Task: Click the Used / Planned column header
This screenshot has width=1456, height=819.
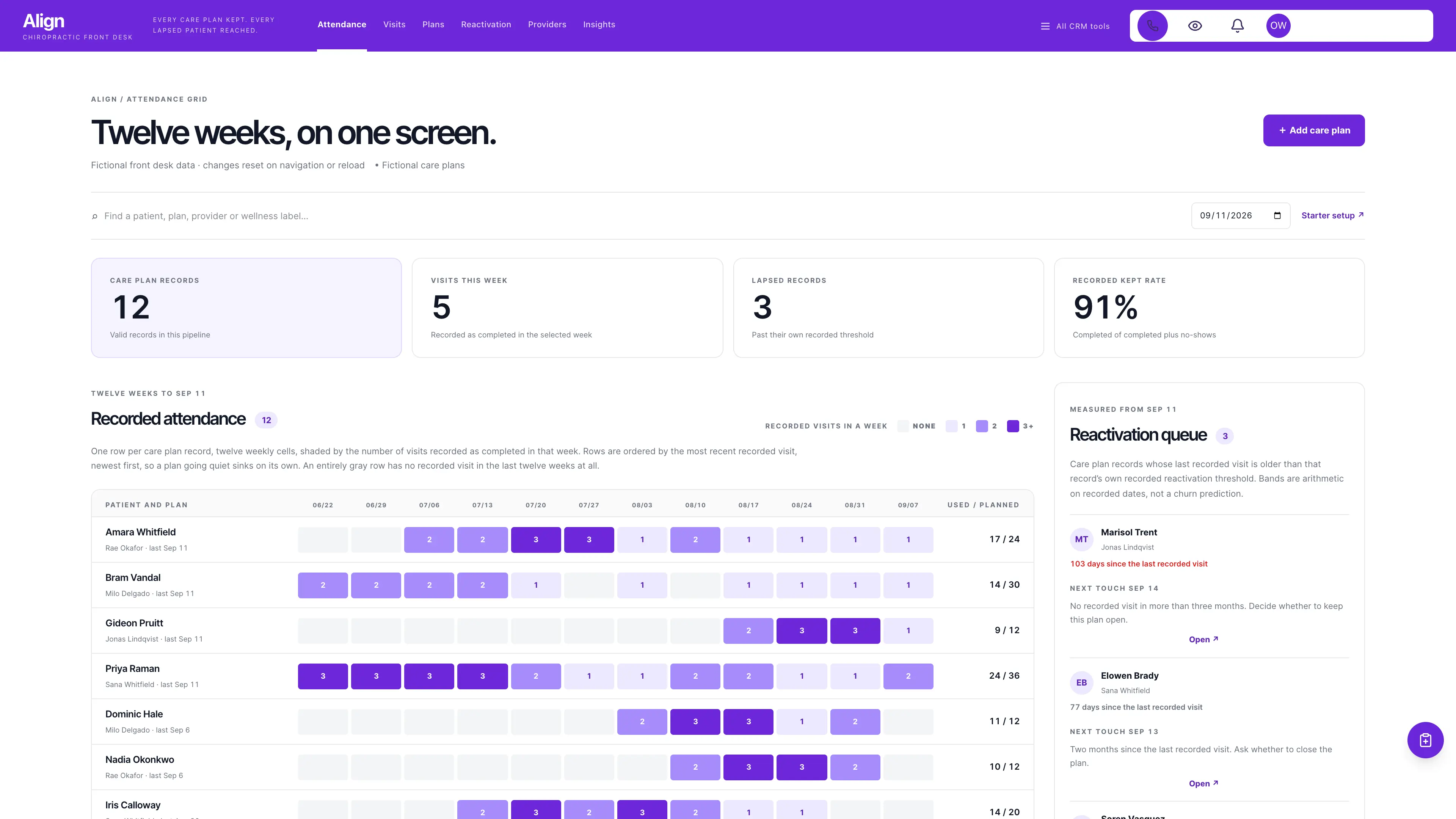Action: (984, 505)
